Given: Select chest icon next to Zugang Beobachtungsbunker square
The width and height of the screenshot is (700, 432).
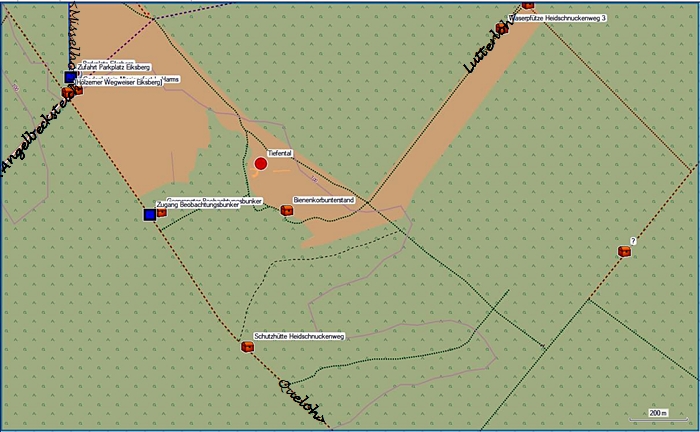Looking at the screenshot, I should click(162, 211).
